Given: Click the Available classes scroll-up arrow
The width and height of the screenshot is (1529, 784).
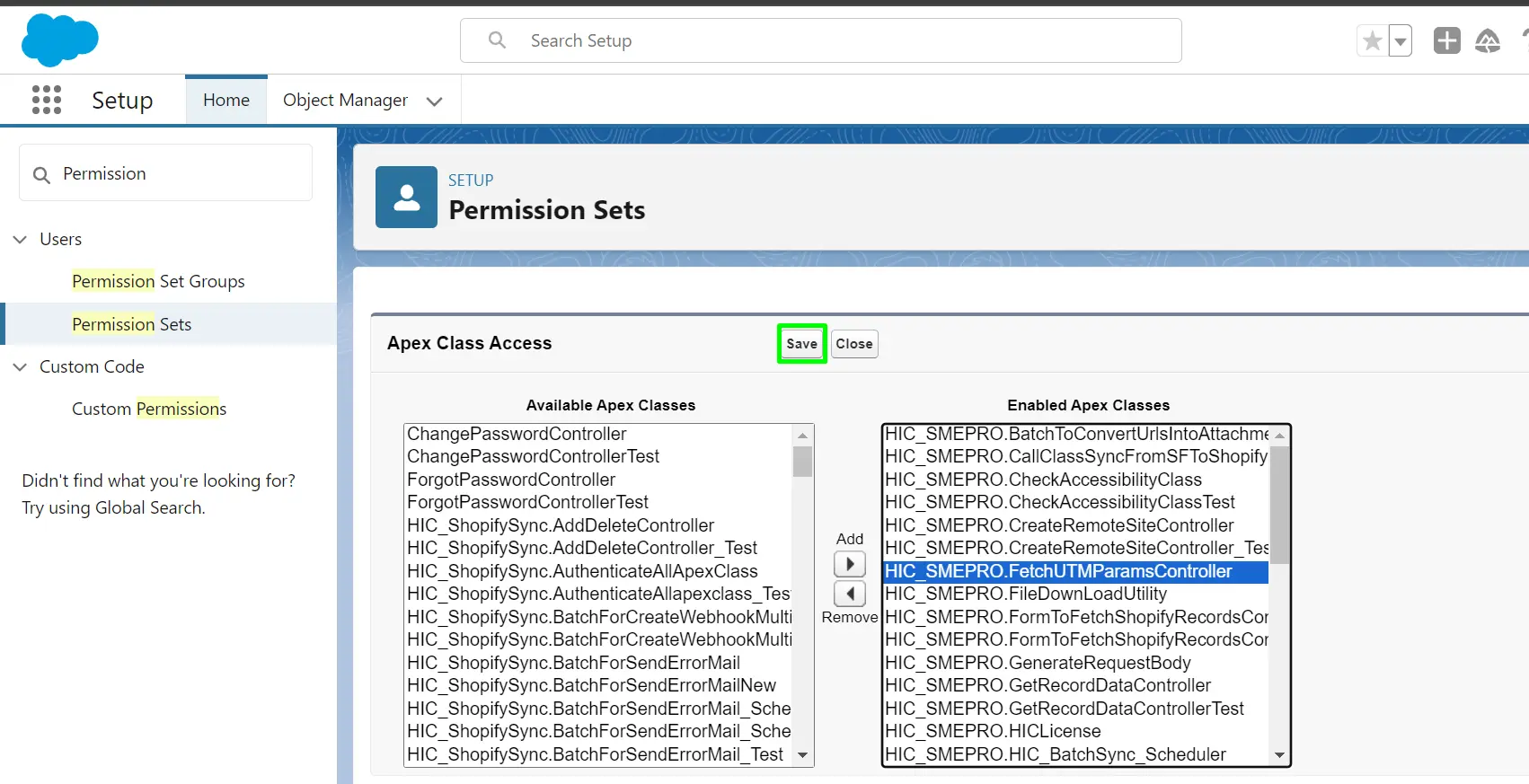Looking at the screenshot, I should coord(802,435).
